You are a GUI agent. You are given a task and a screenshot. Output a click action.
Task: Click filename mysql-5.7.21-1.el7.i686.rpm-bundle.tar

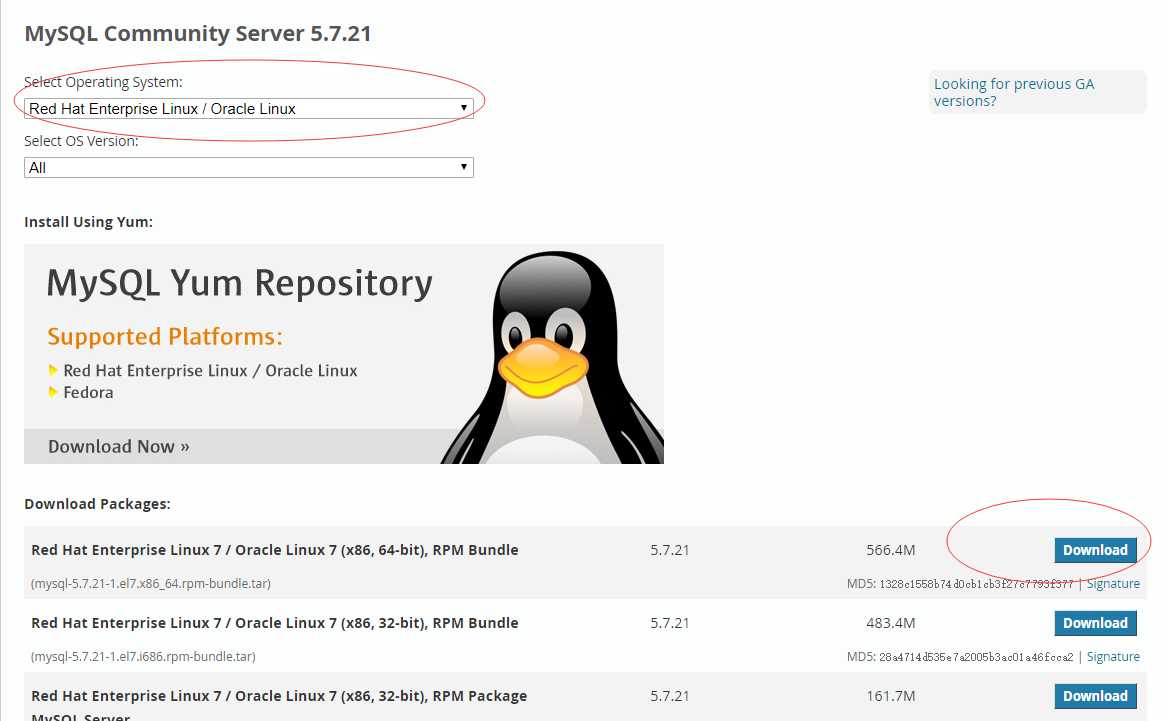click(143, 657)
